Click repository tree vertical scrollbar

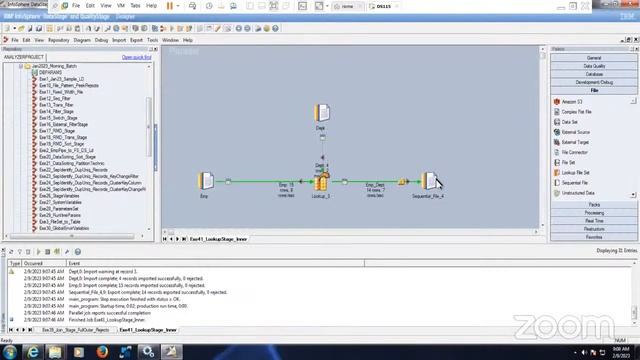(x=149, y=127)
